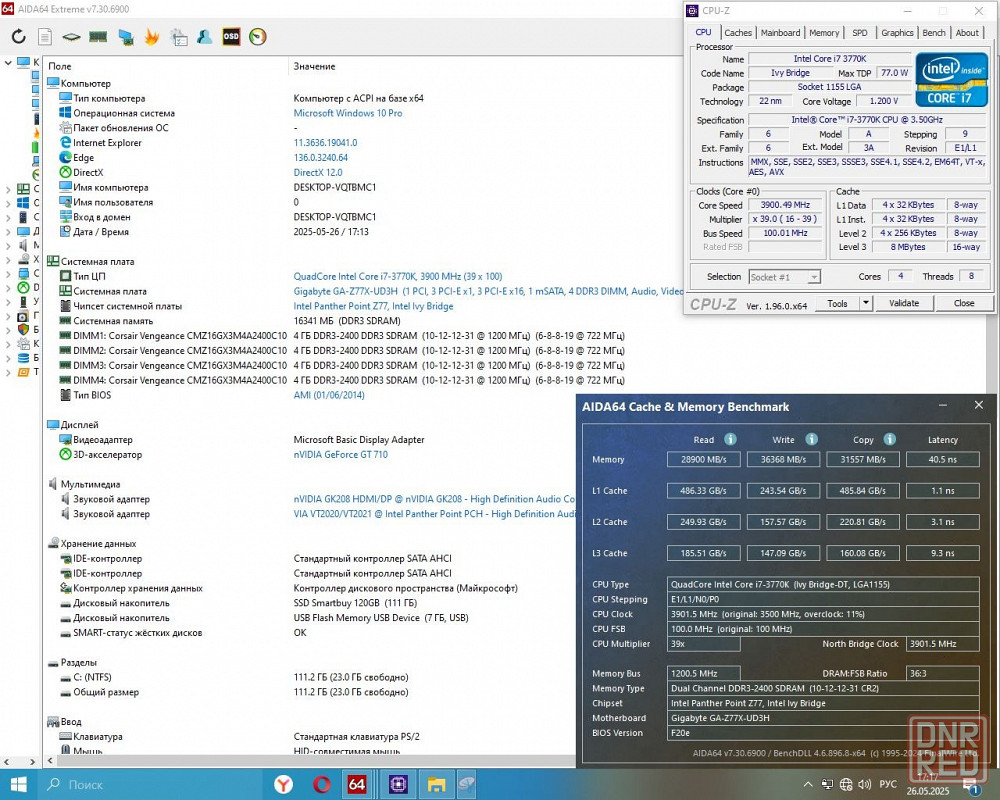Switch to the SPD tab in CPU-Z
Screen dimensions: 1000x800
[860, 33]
